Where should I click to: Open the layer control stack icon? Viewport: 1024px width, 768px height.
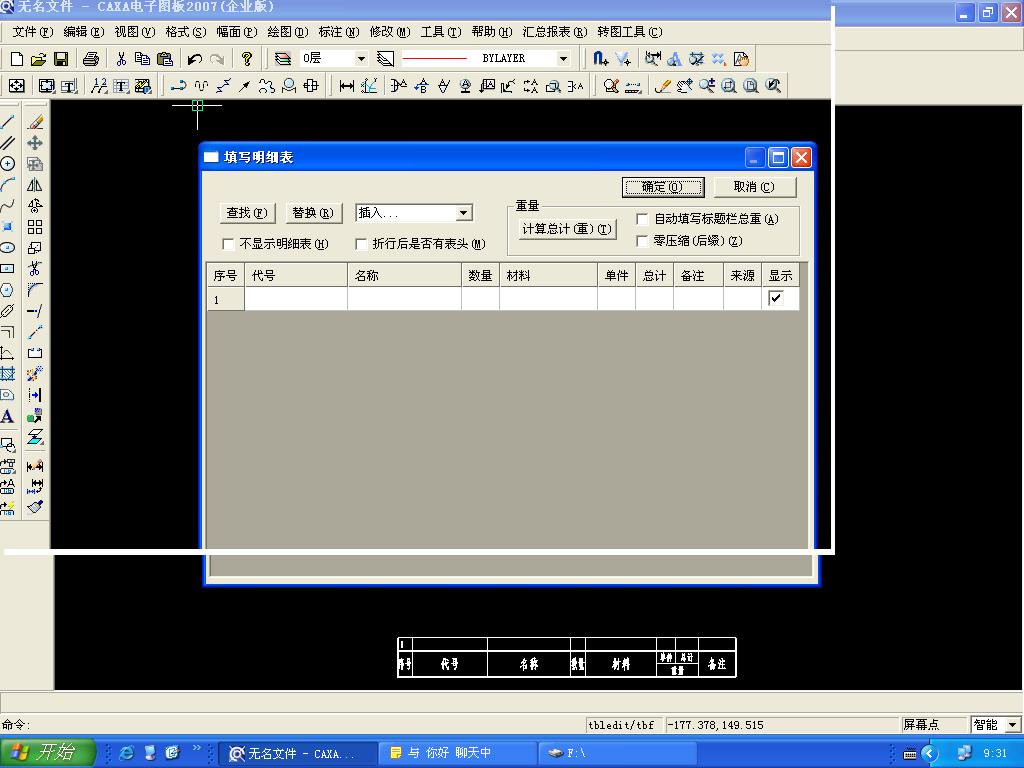pos(282,59)
